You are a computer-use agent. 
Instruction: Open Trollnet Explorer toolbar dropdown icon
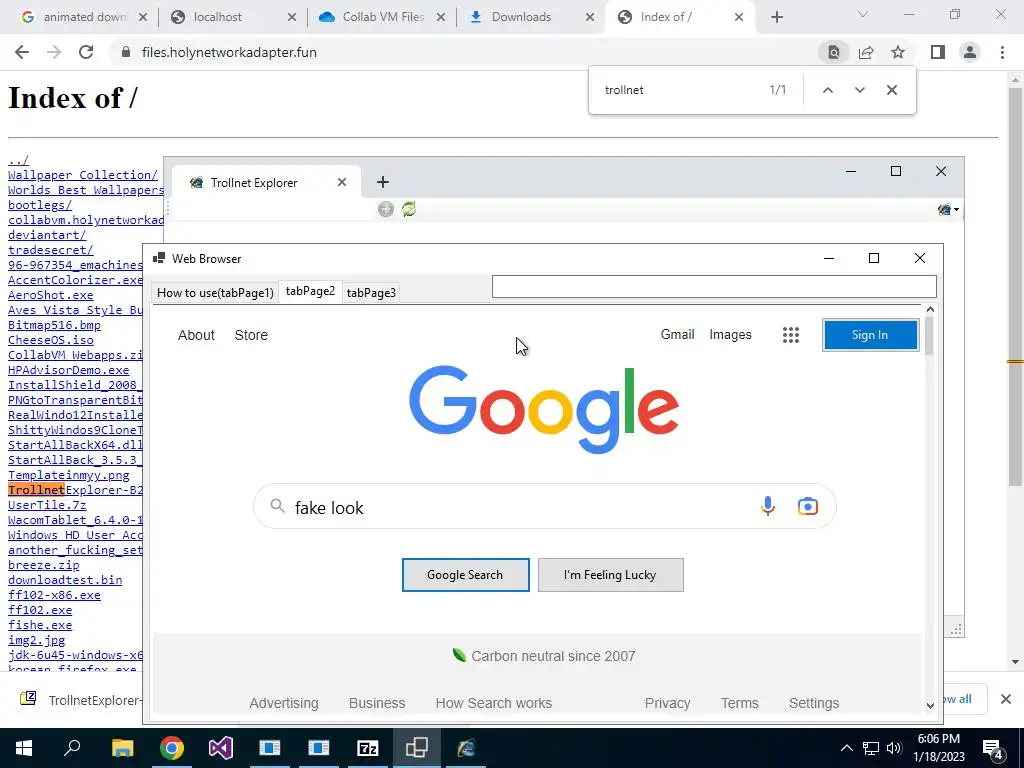pos(948,209)
